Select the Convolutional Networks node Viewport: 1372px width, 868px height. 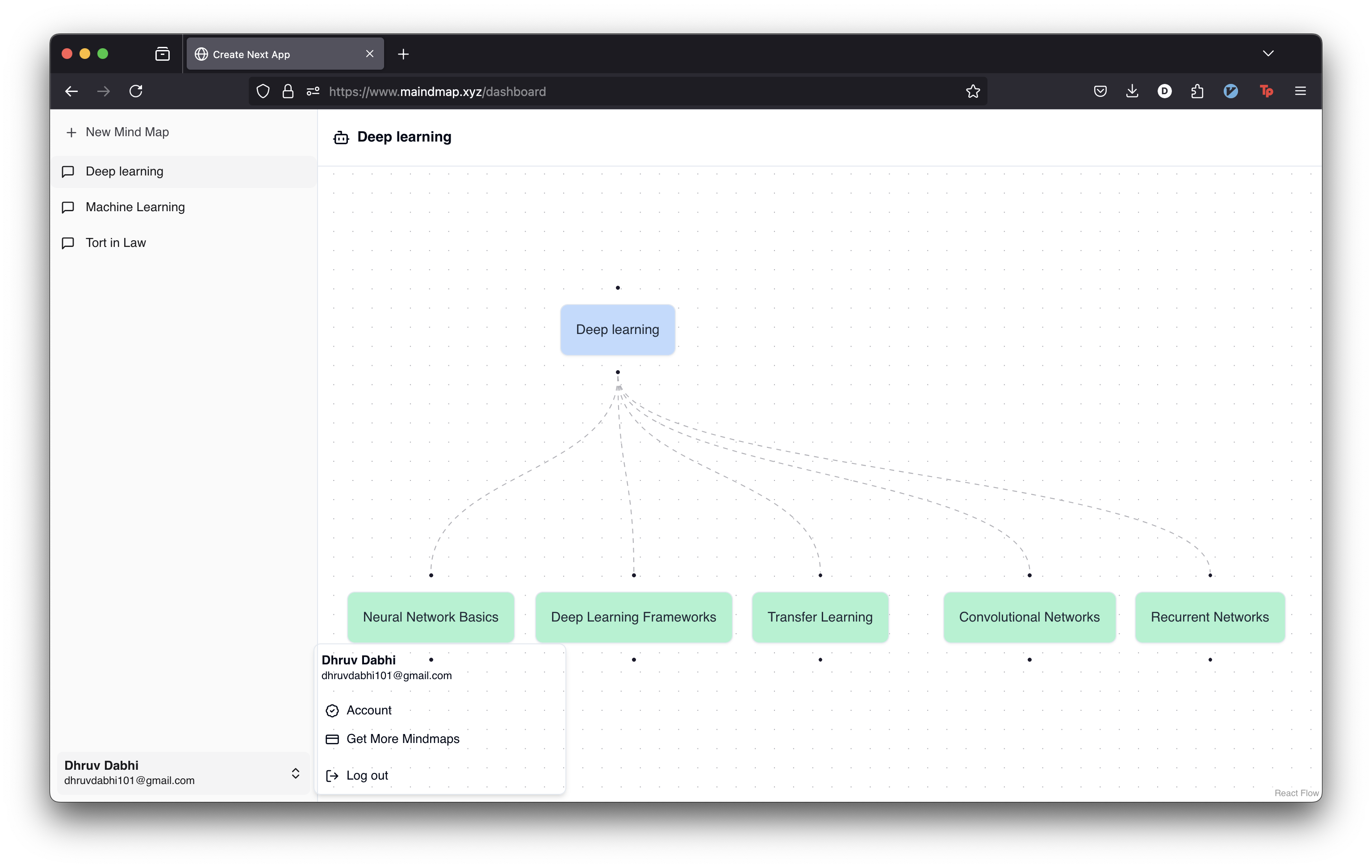point(1029,617)
